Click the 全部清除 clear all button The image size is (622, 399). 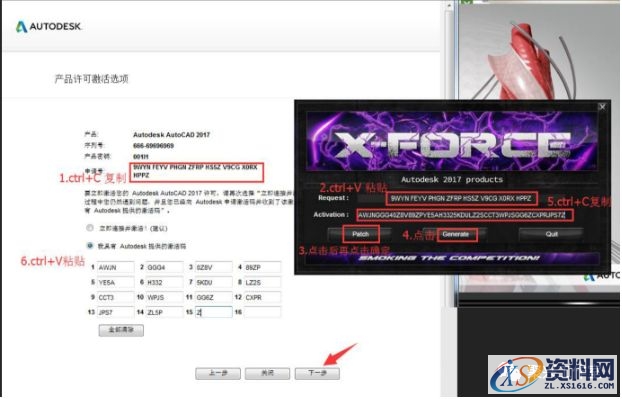(x=121, y=330)
